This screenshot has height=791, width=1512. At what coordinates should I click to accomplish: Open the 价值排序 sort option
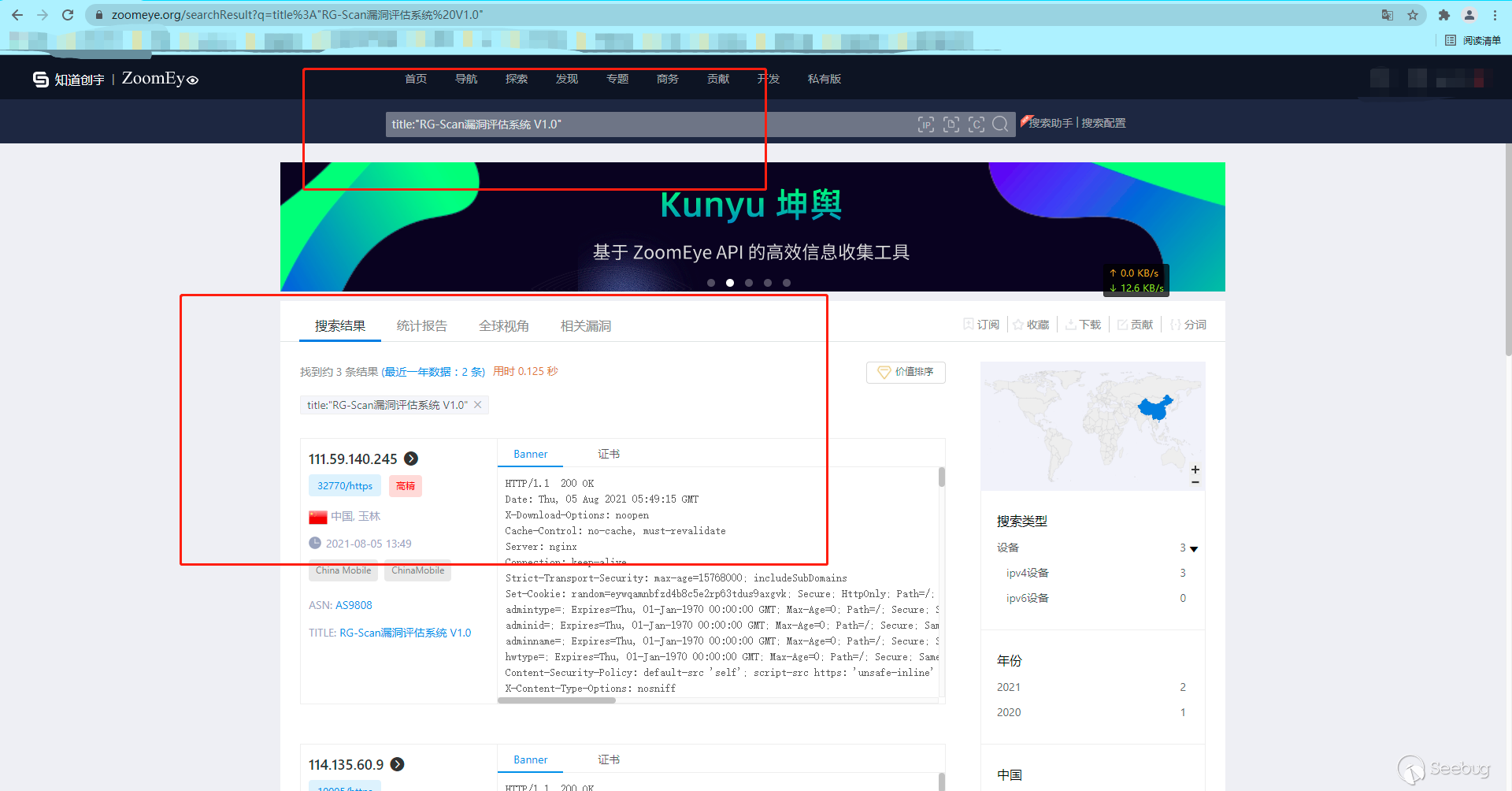point(906,372)
